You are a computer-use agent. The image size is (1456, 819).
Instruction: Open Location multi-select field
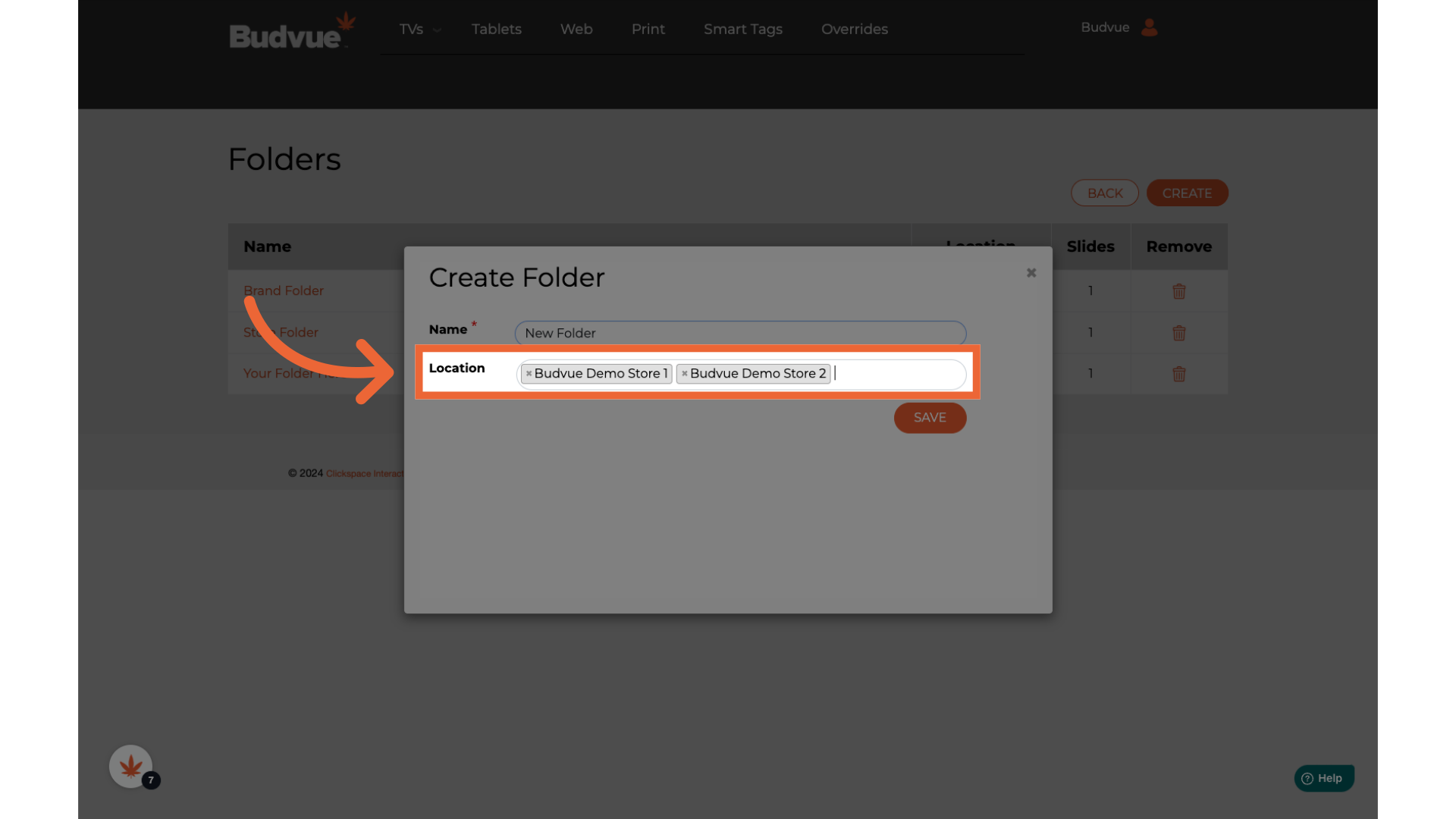tap(899, 374)
